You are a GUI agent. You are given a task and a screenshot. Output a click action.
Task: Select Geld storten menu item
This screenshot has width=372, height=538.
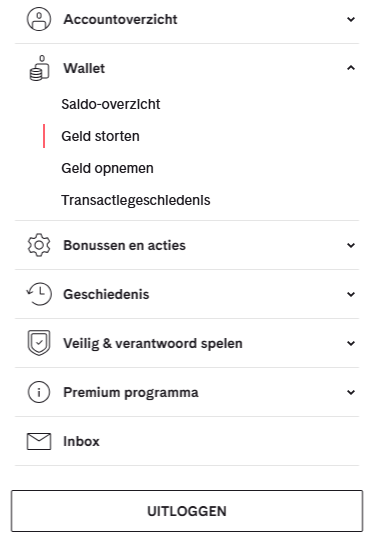point(100,136)
